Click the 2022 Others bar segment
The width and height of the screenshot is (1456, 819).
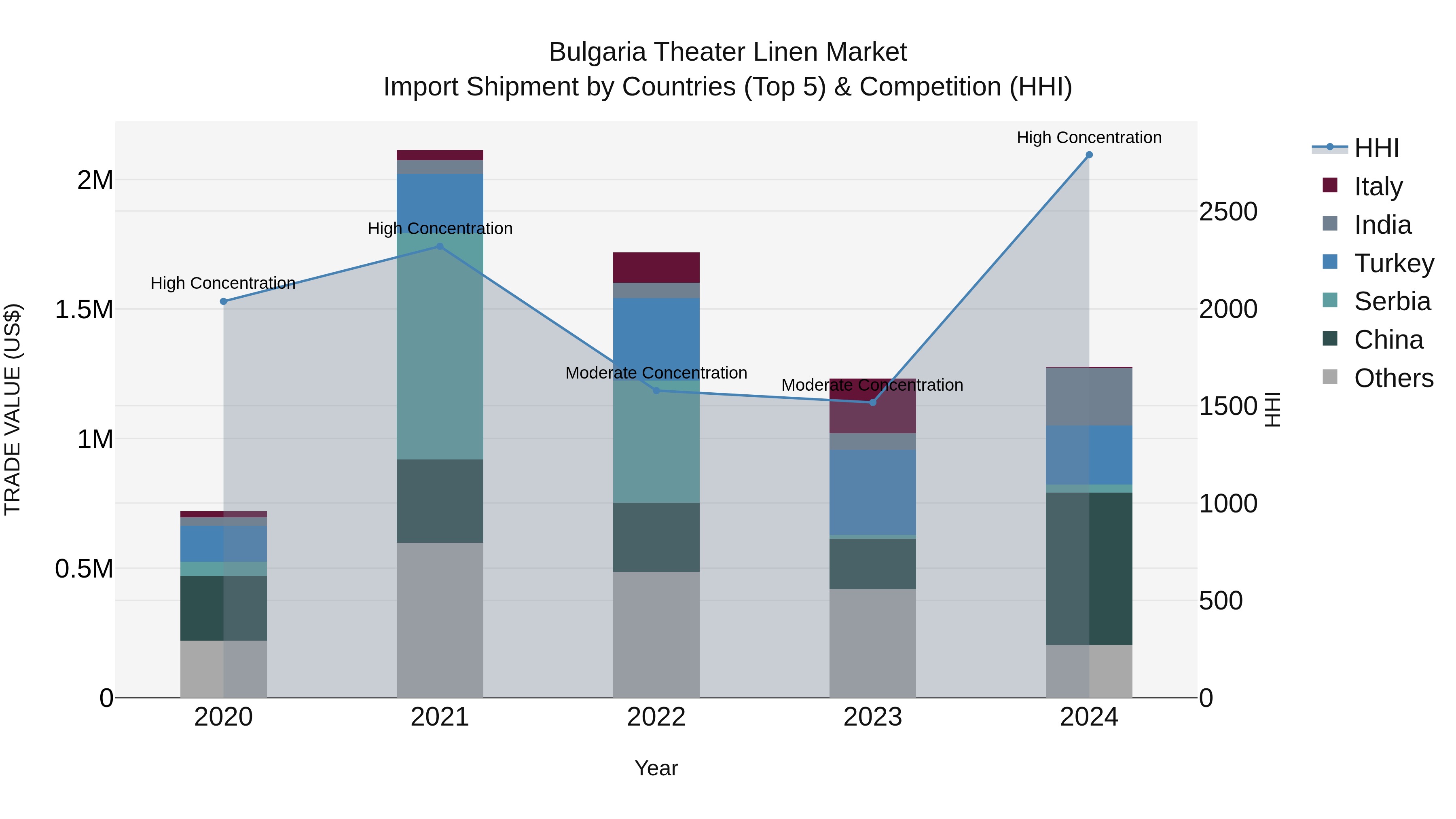[656, 635]
